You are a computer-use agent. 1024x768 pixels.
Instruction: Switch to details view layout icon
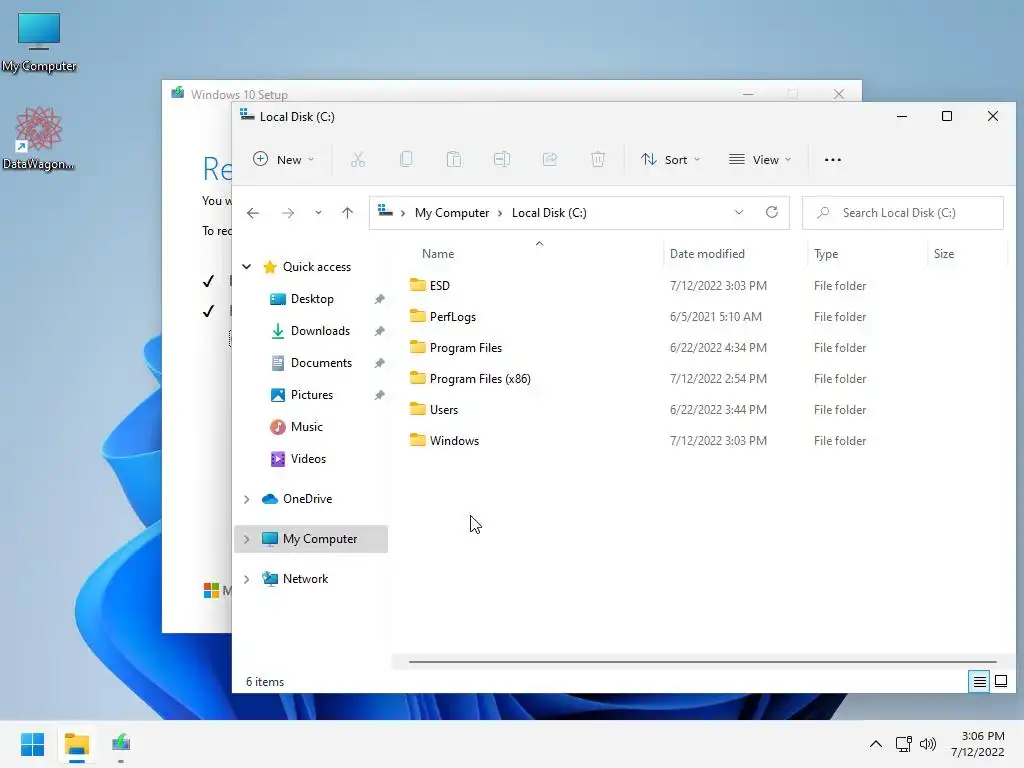point(979,682)
